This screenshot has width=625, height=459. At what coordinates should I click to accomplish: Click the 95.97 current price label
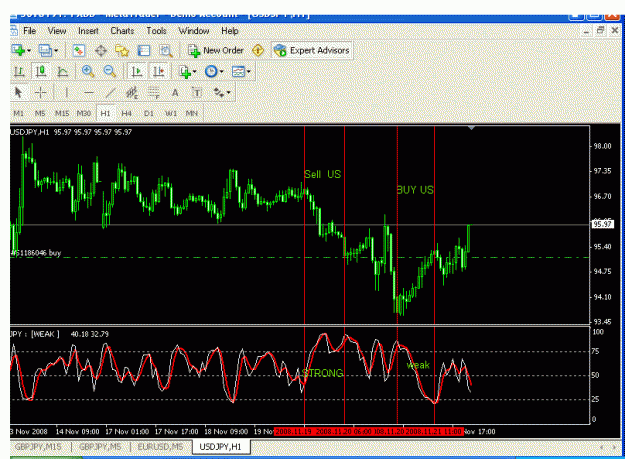click(x=602, y=224)
